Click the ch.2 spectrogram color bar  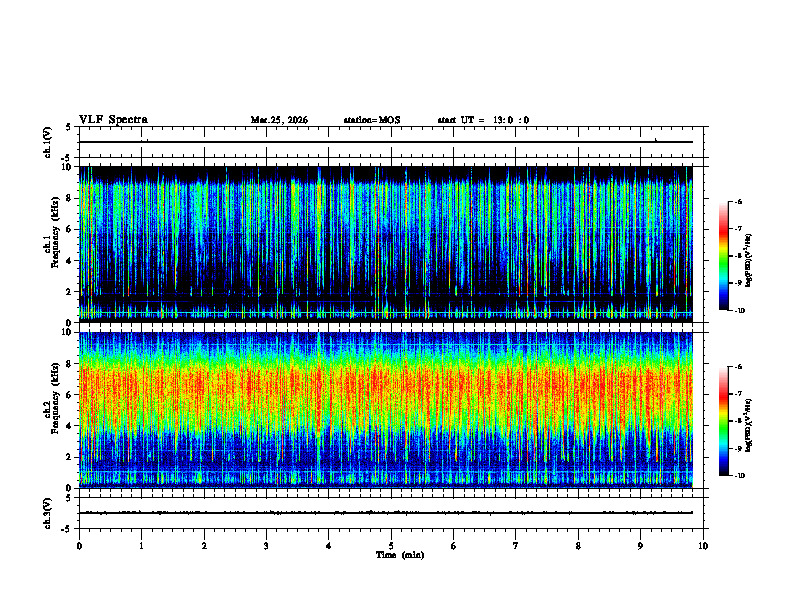723,421
